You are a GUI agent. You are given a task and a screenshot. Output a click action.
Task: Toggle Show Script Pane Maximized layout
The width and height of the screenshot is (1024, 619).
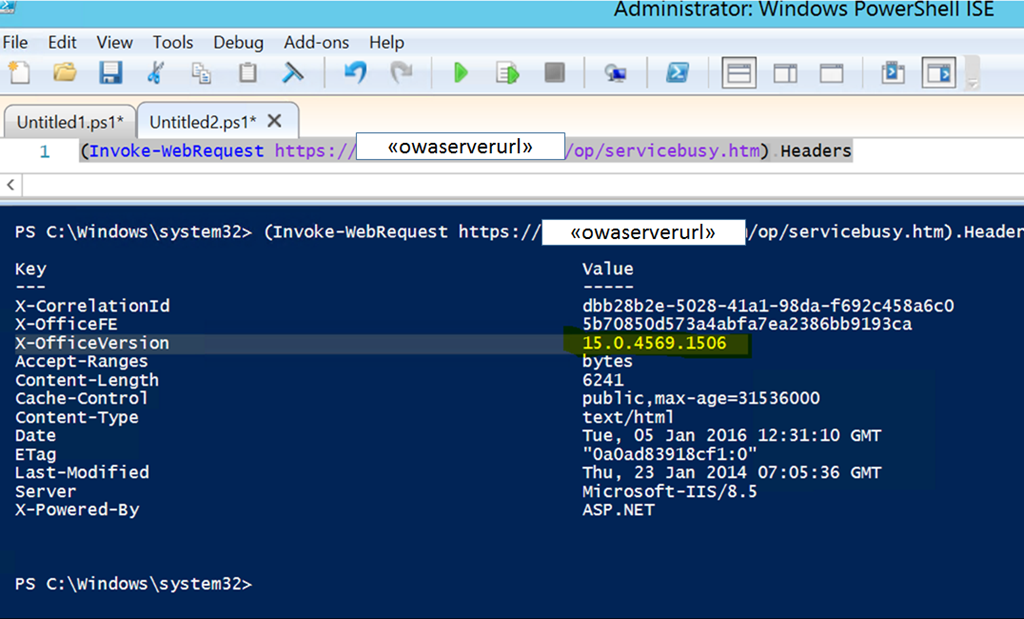[x=832, y=73]
